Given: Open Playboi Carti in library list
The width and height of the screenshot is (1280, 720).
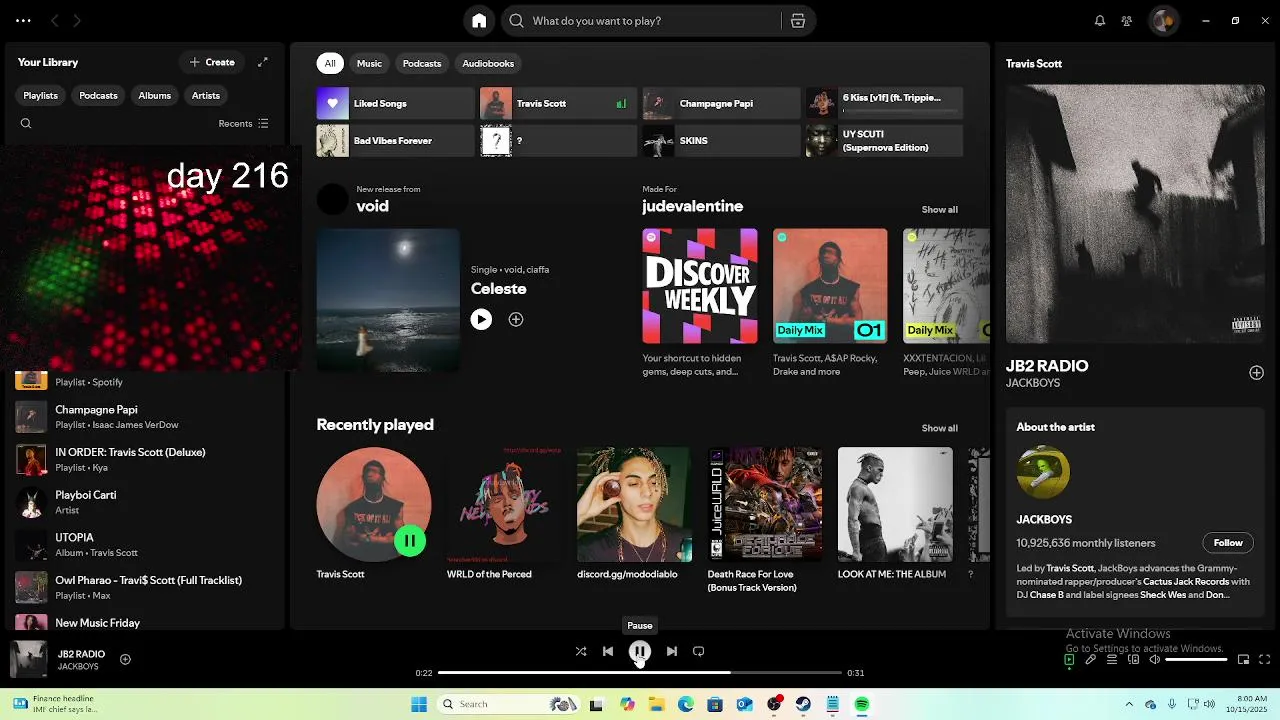Looking at the screenshot, I should (145, 502).
